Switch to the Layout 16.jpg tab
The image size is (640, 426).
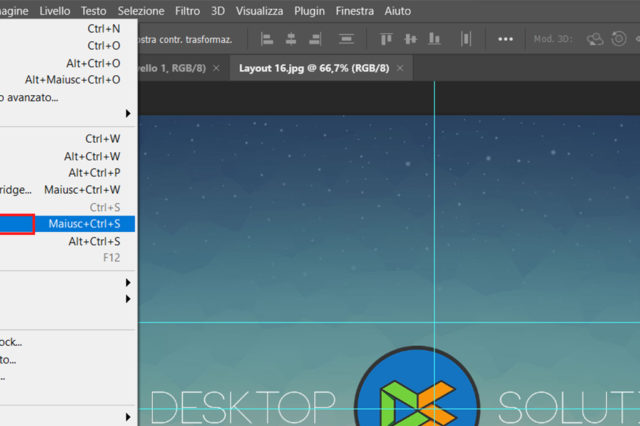coord(310,68)
